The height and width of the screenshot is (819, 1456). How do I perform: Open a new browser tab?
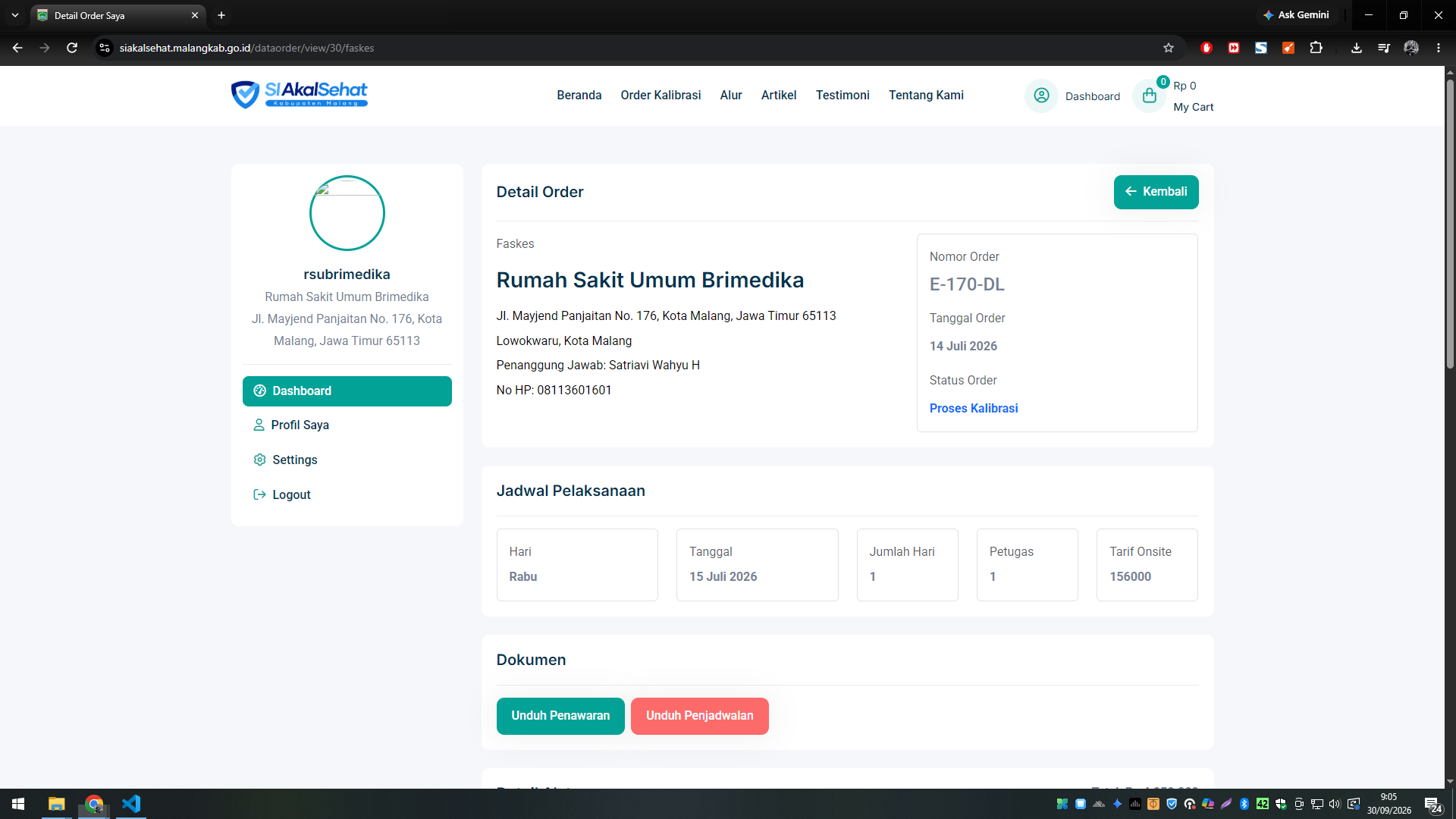pos(221,15)
